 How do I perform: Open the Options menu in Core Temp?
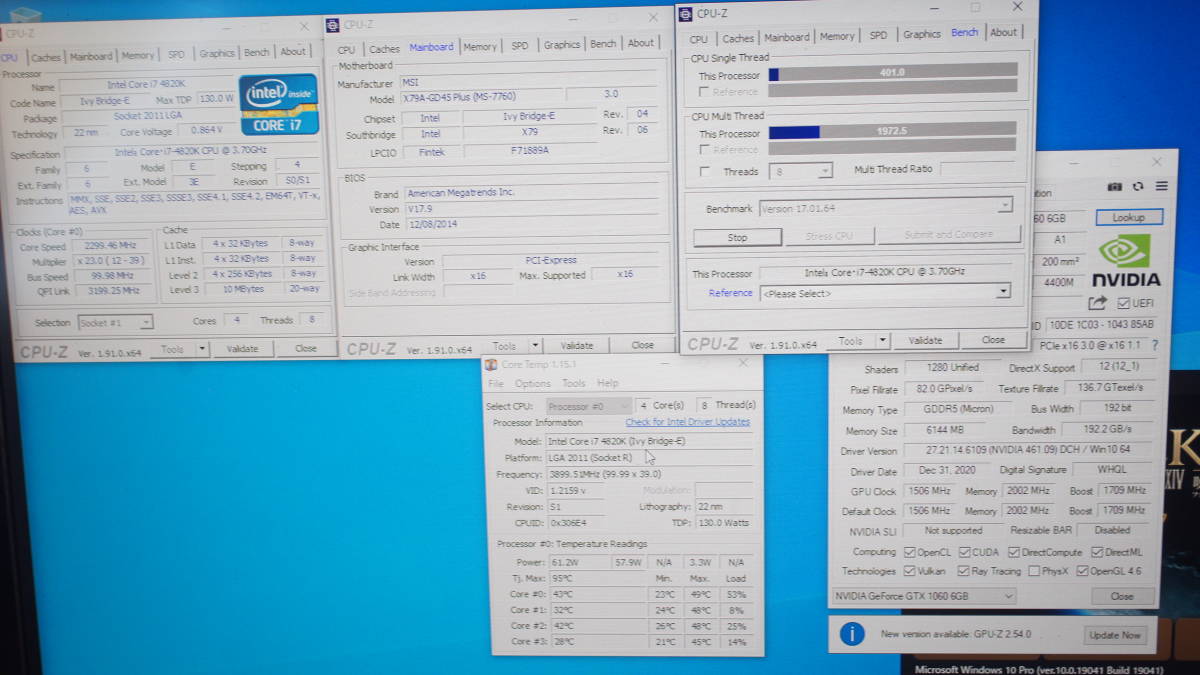532,383
